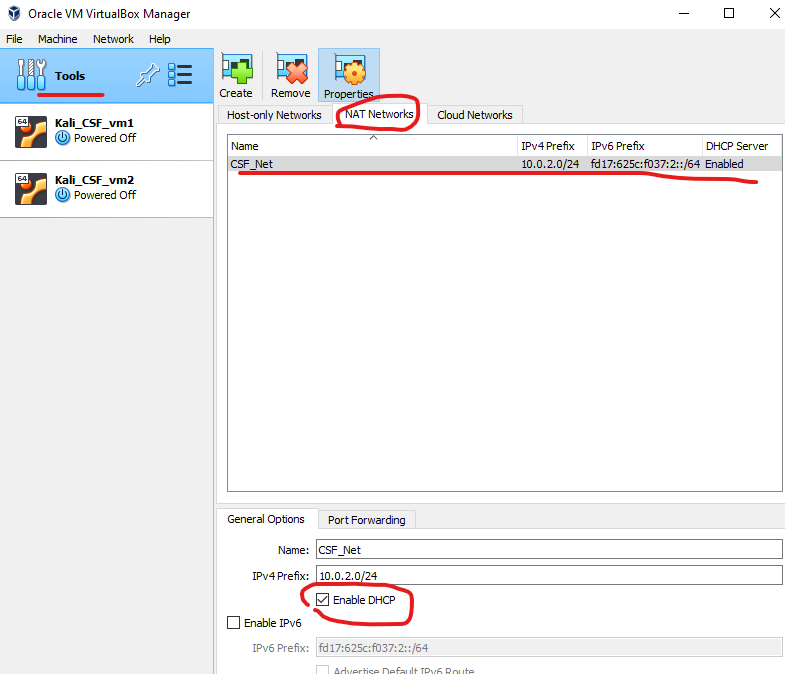The width and height of the screenshot is (785, 674).
Task: Open the Network menu
Action: coord(113,39)
